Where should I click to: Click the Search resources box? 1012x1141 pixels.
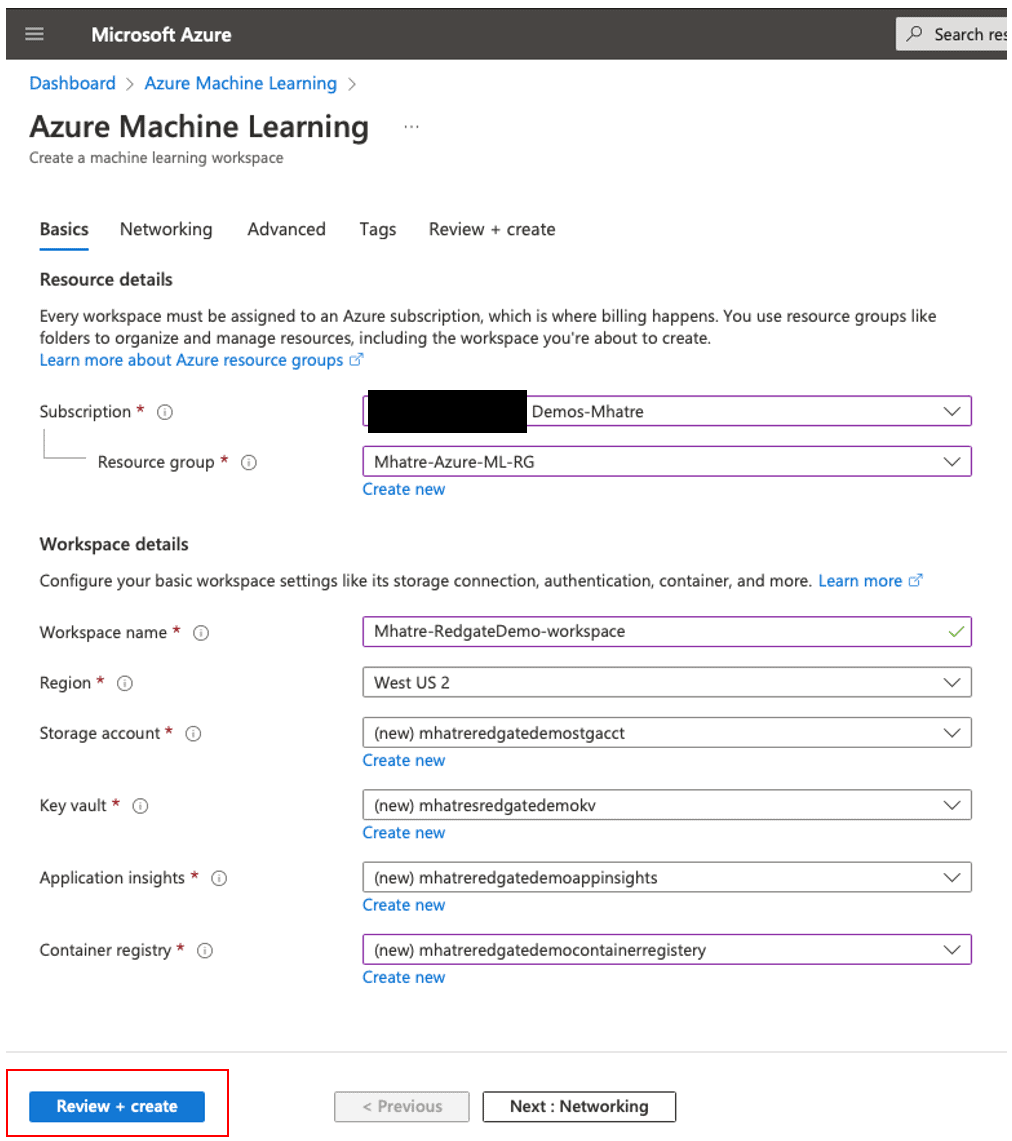[952, 33]
